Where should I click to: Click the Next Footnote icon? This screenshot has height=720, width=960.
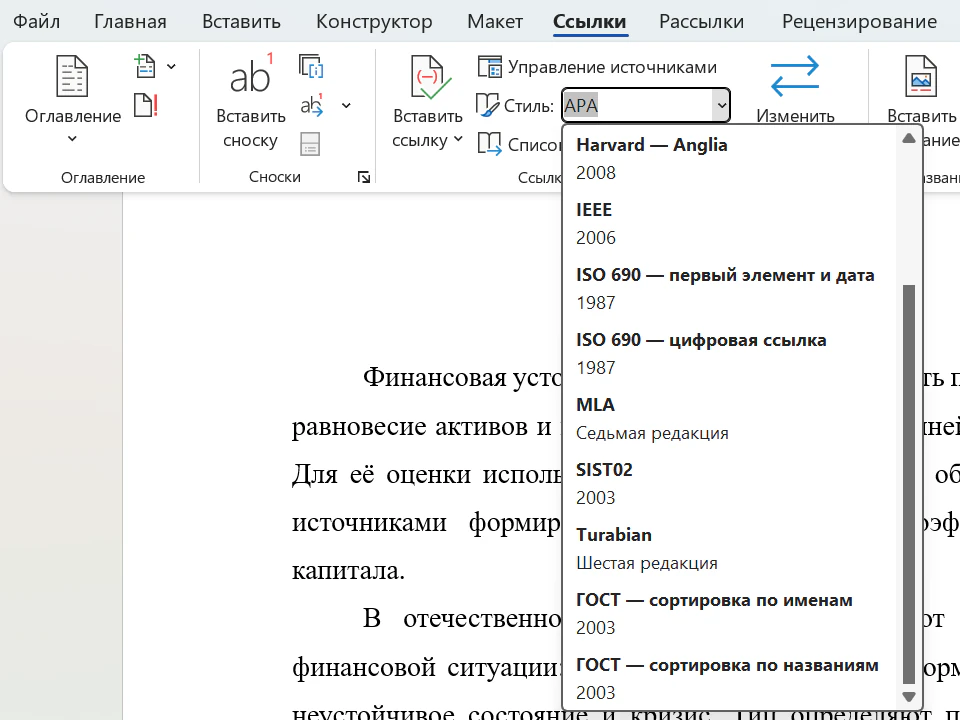click(x=312, y=105)
